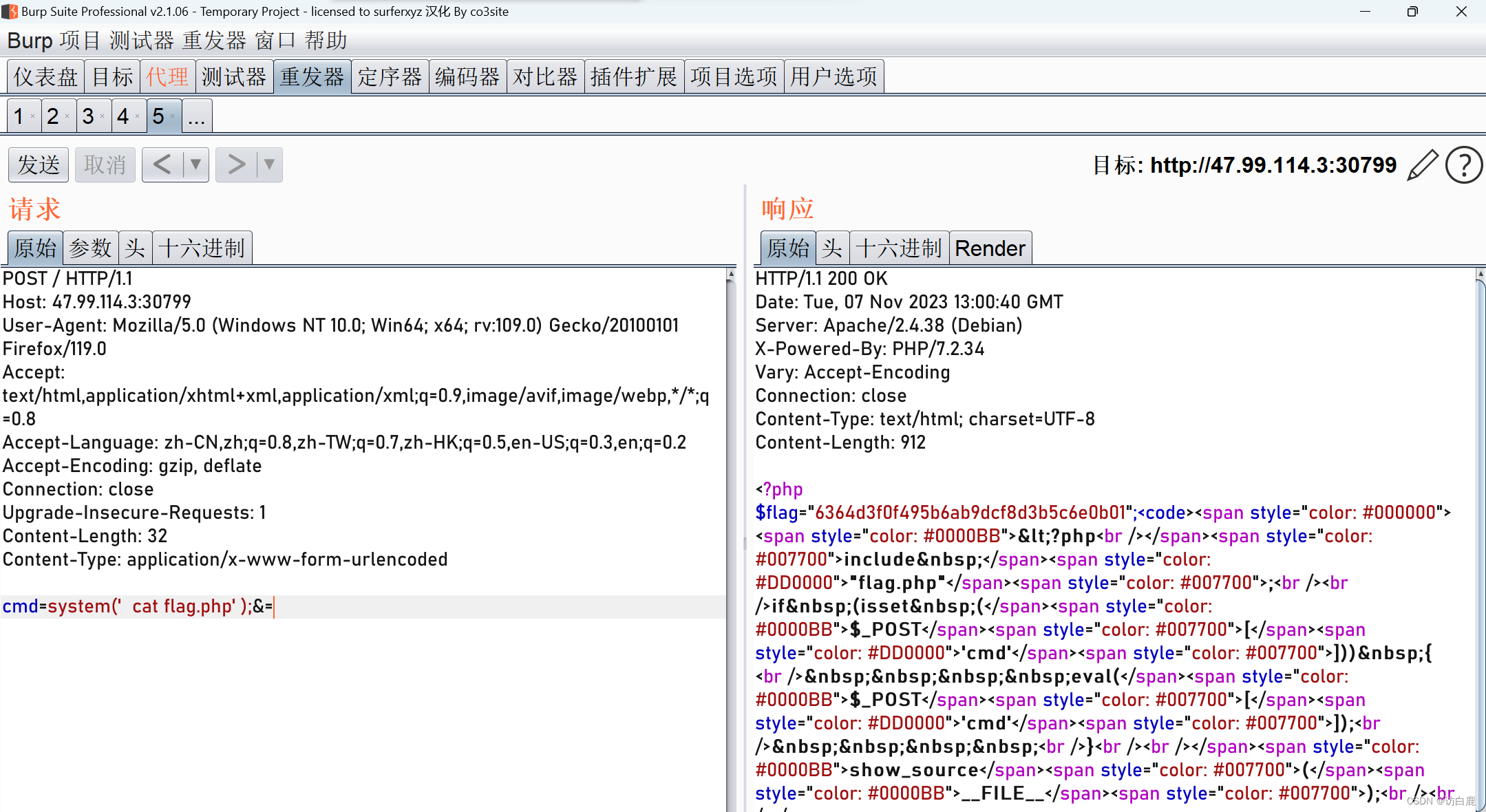Screen dimensions: 1486x812
Task: Click into the cmd=system payload line
Action: pos(363,606)
